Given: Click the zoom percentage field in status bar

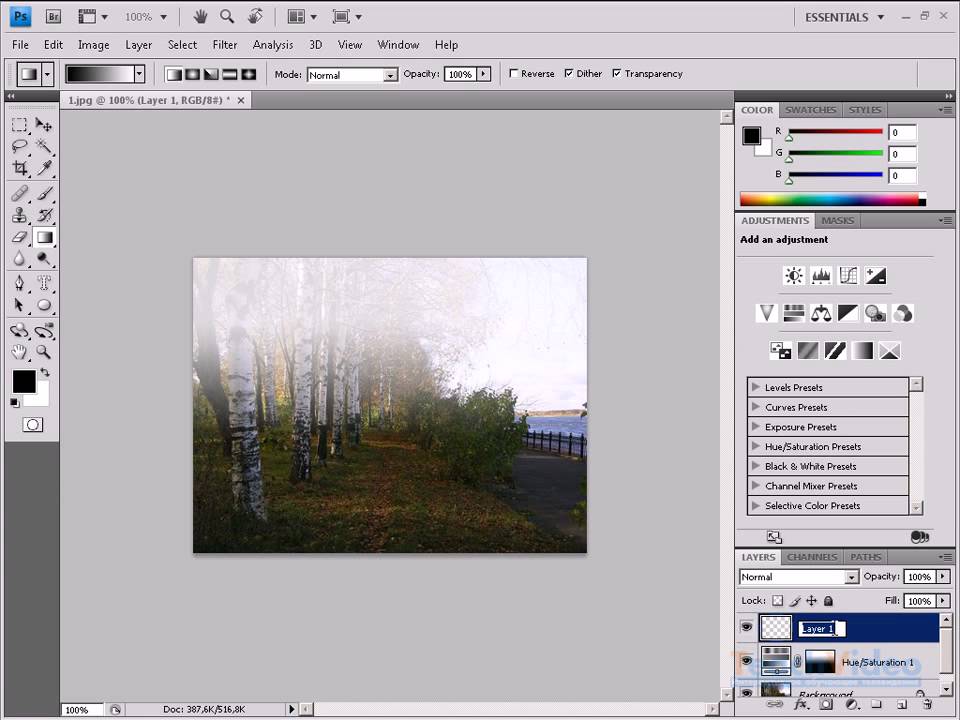Looking at the screenshot, I should point(81,710).
